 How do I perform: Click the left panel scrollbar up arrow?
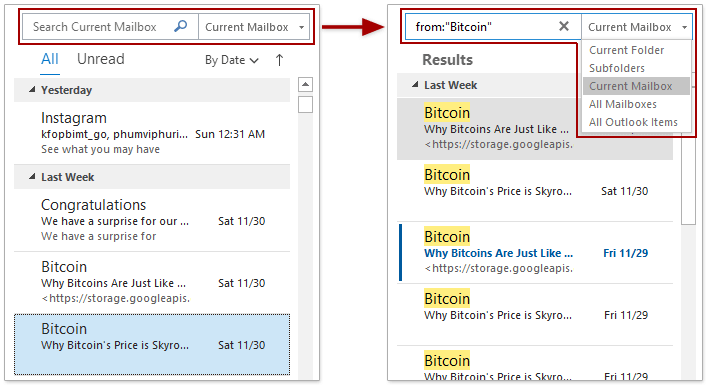[305, 84]
